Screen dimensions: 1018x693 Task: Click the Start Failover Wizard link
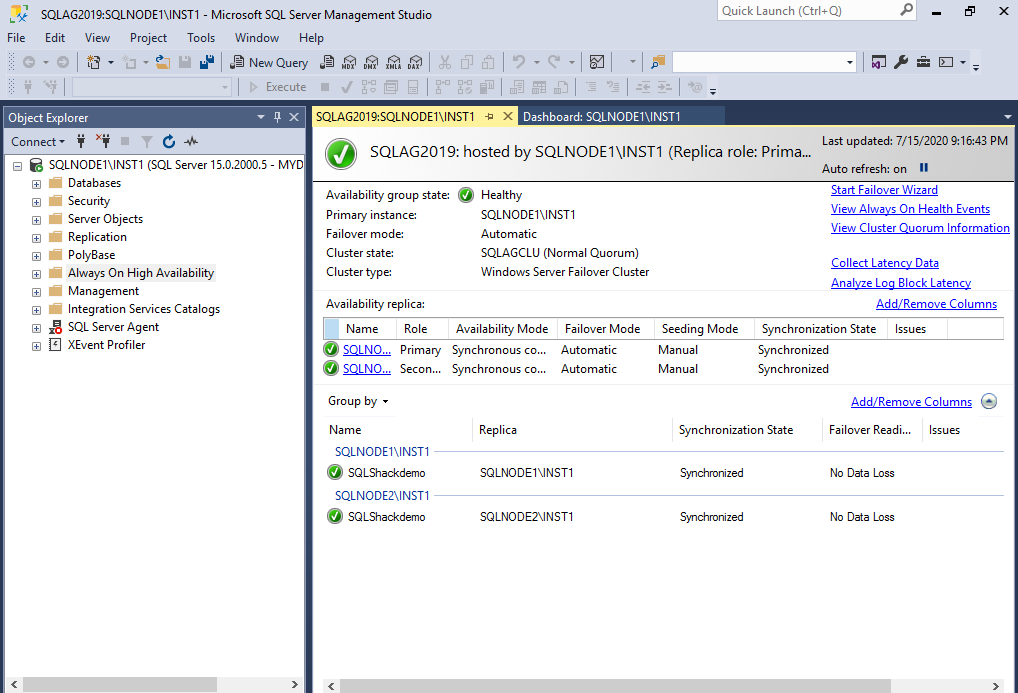(884, 190)
